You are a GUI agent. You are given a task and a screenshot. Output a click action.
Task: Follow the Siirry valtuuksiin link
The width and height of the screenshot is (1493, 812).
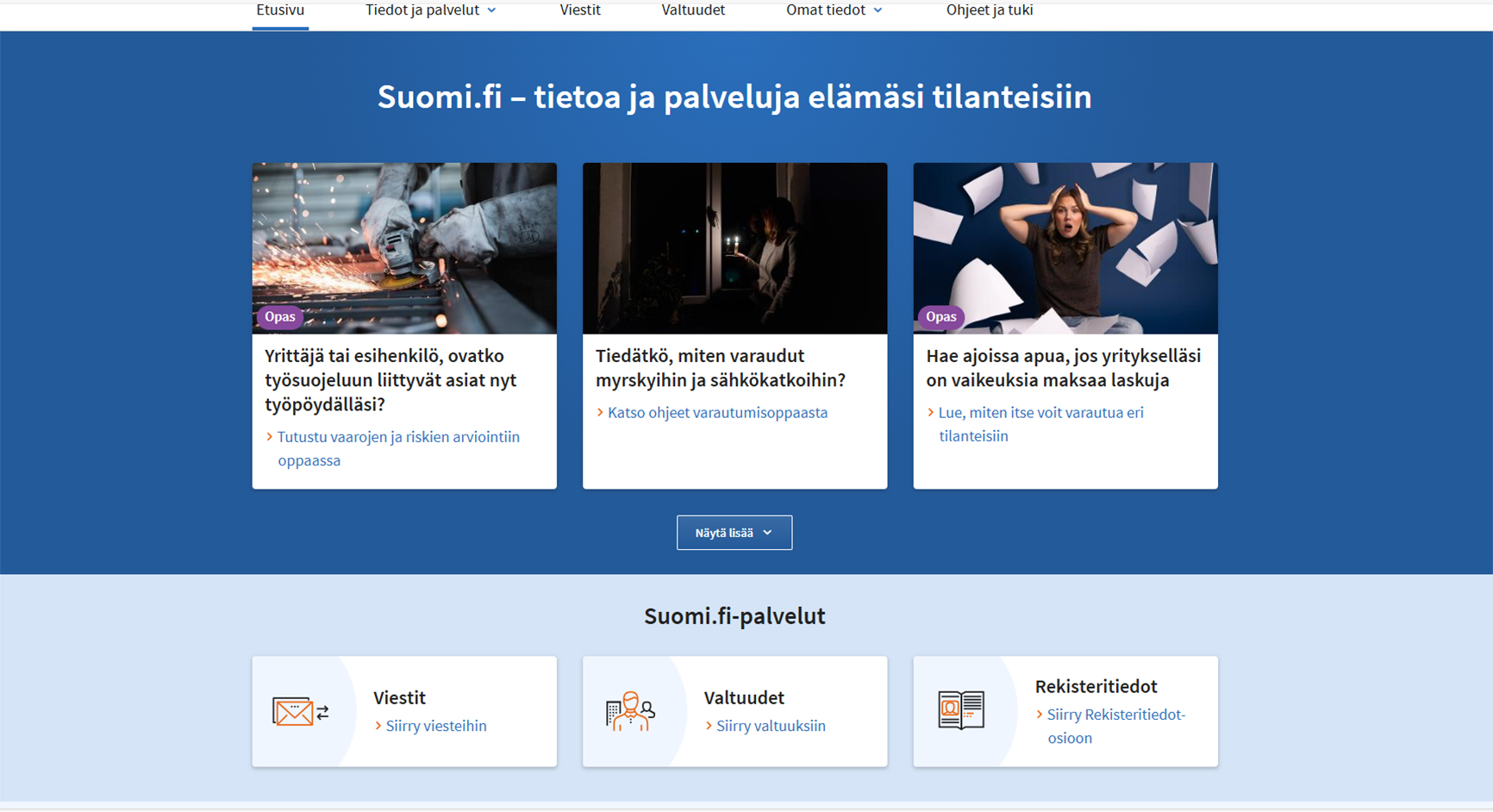pyautogui.click(x=771, y=725)
